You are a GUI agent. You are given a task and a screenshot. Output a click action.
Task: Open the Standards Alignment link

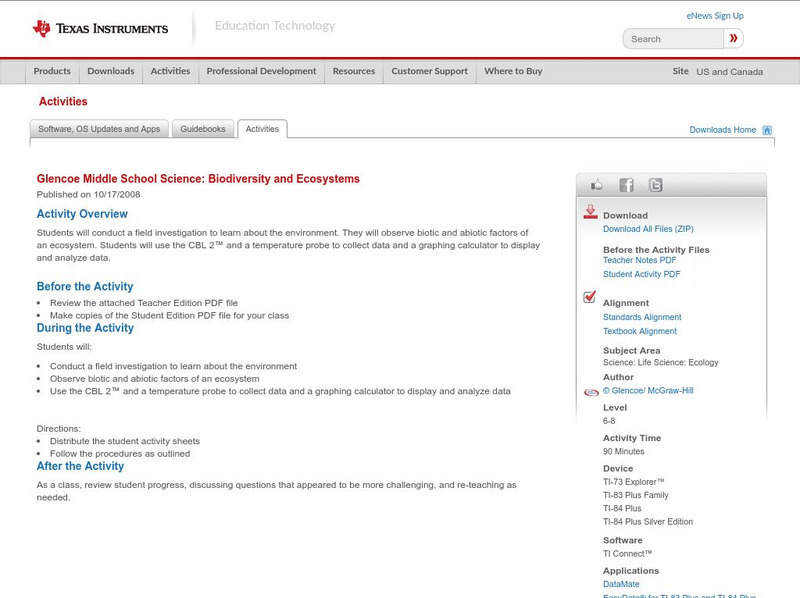point(642,317)
